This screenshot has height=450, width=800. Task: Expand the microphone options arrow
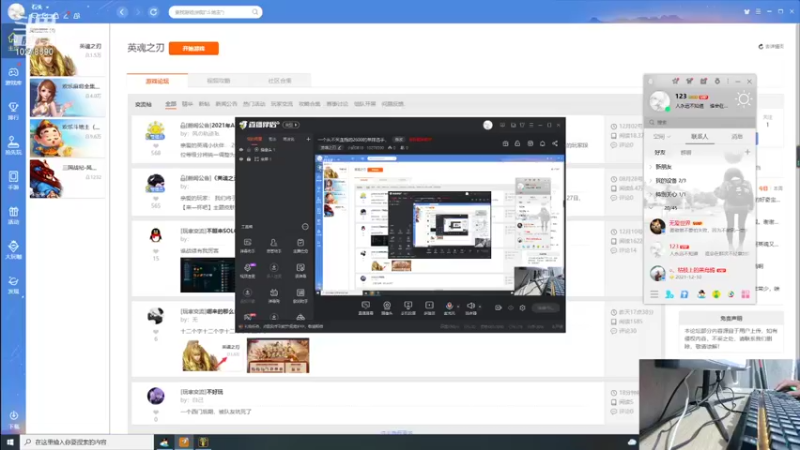(458, 307)
